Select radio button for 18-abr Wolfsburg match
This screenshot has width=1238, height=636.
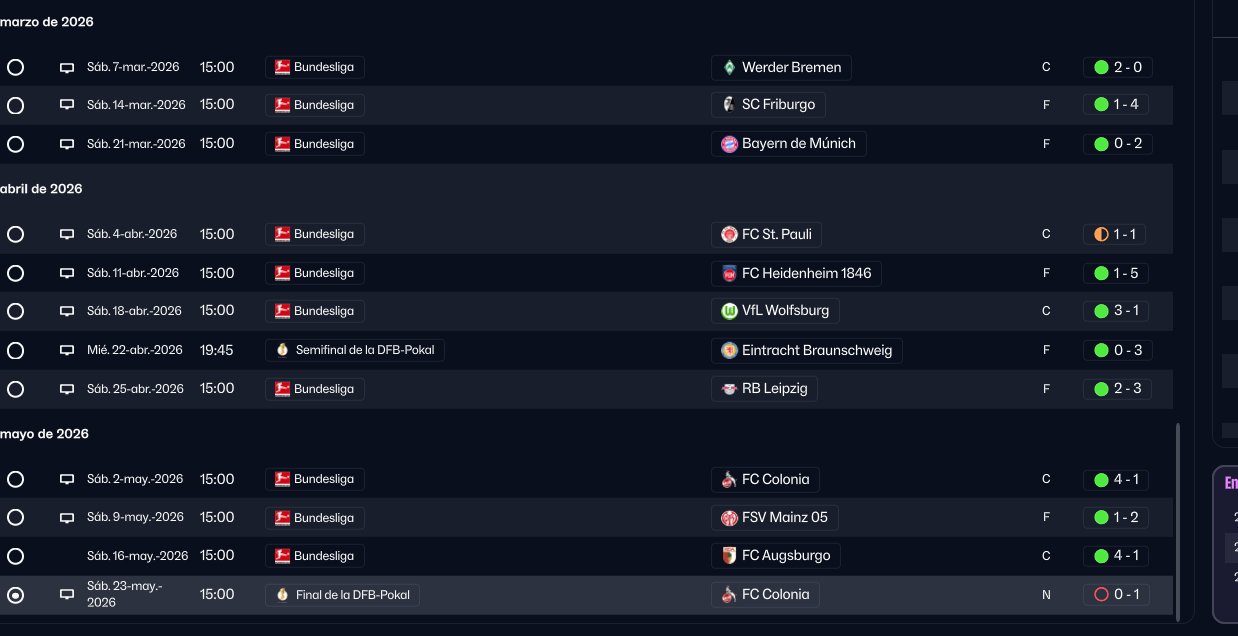[x=15, y=311]
